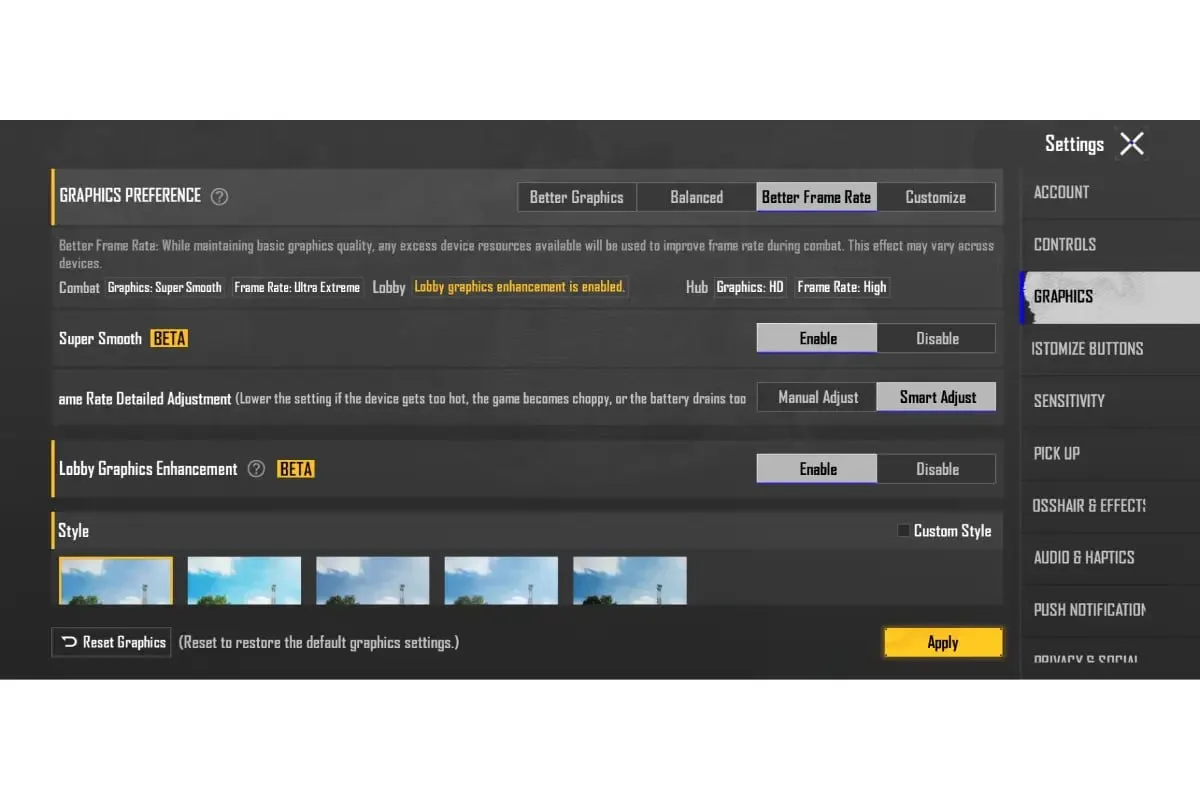This screenshot has width=1200, height=800.
Task: Close the Settings panel with the X icon
Action: (1131, 144)
